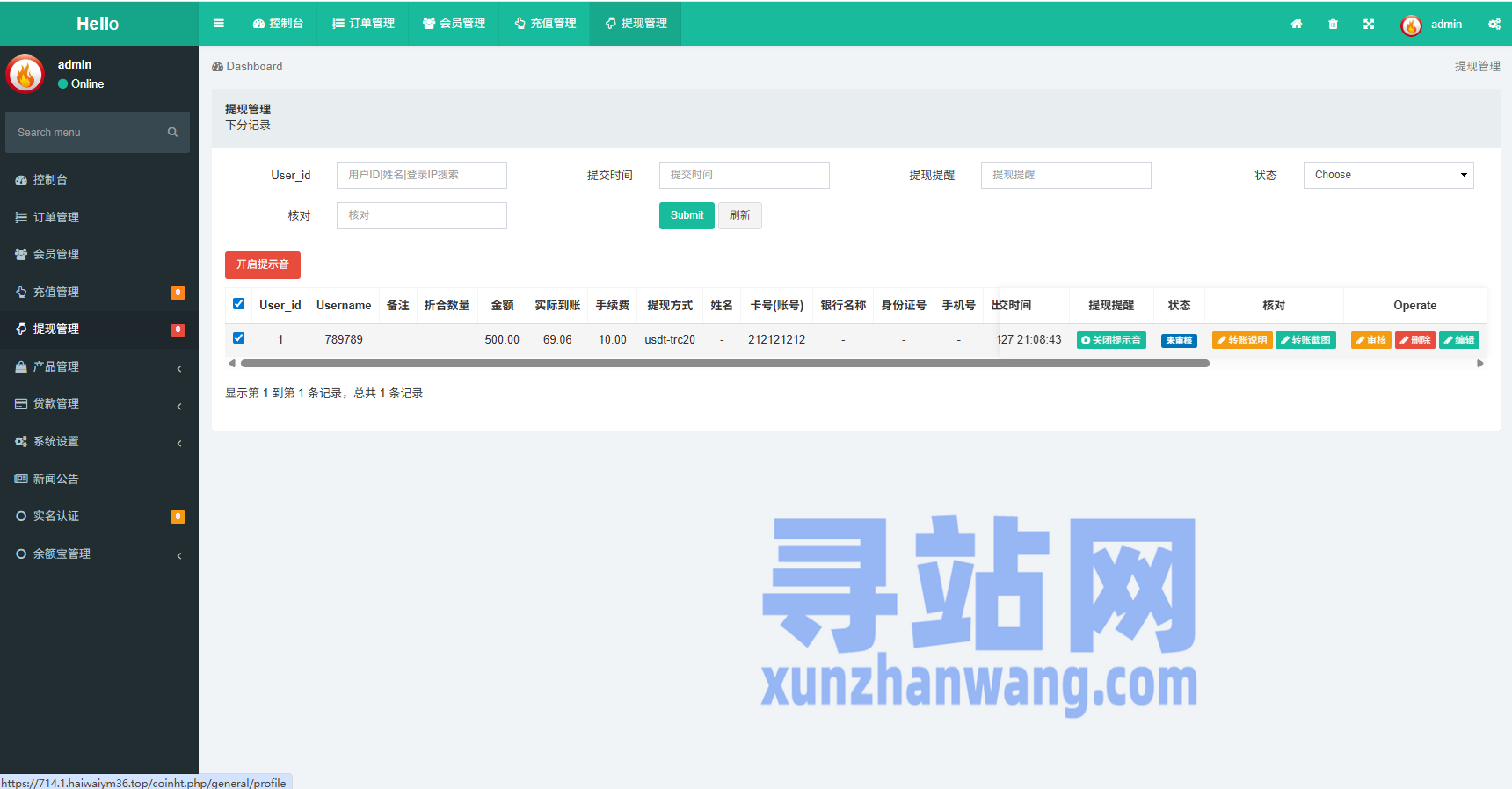Click the 789789 username cell
This screenshot has width=1512, height=789.
344,339
